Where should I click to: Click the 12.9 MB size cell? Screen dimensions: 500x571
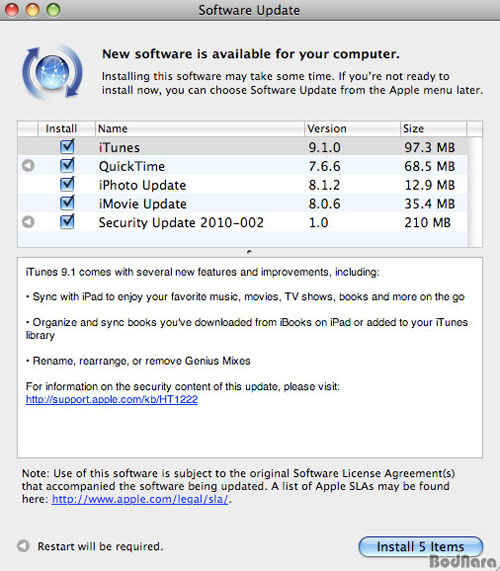[430, 185]
